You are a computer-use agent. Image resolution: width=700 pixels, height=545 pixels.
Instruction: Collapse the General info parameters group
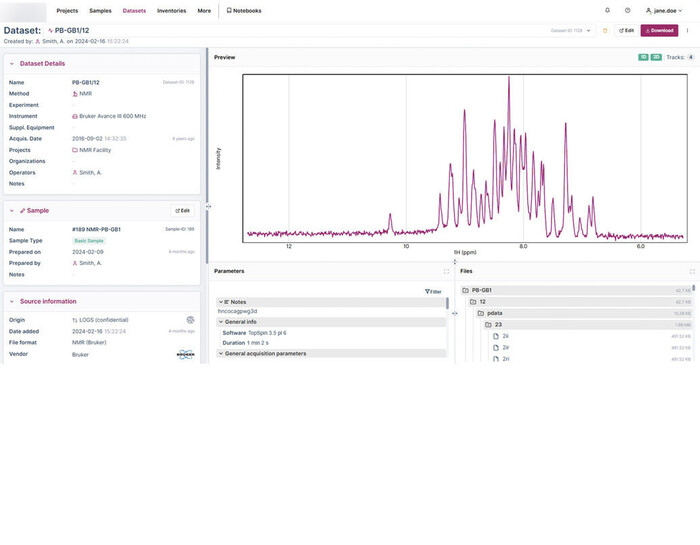point(221,322)
